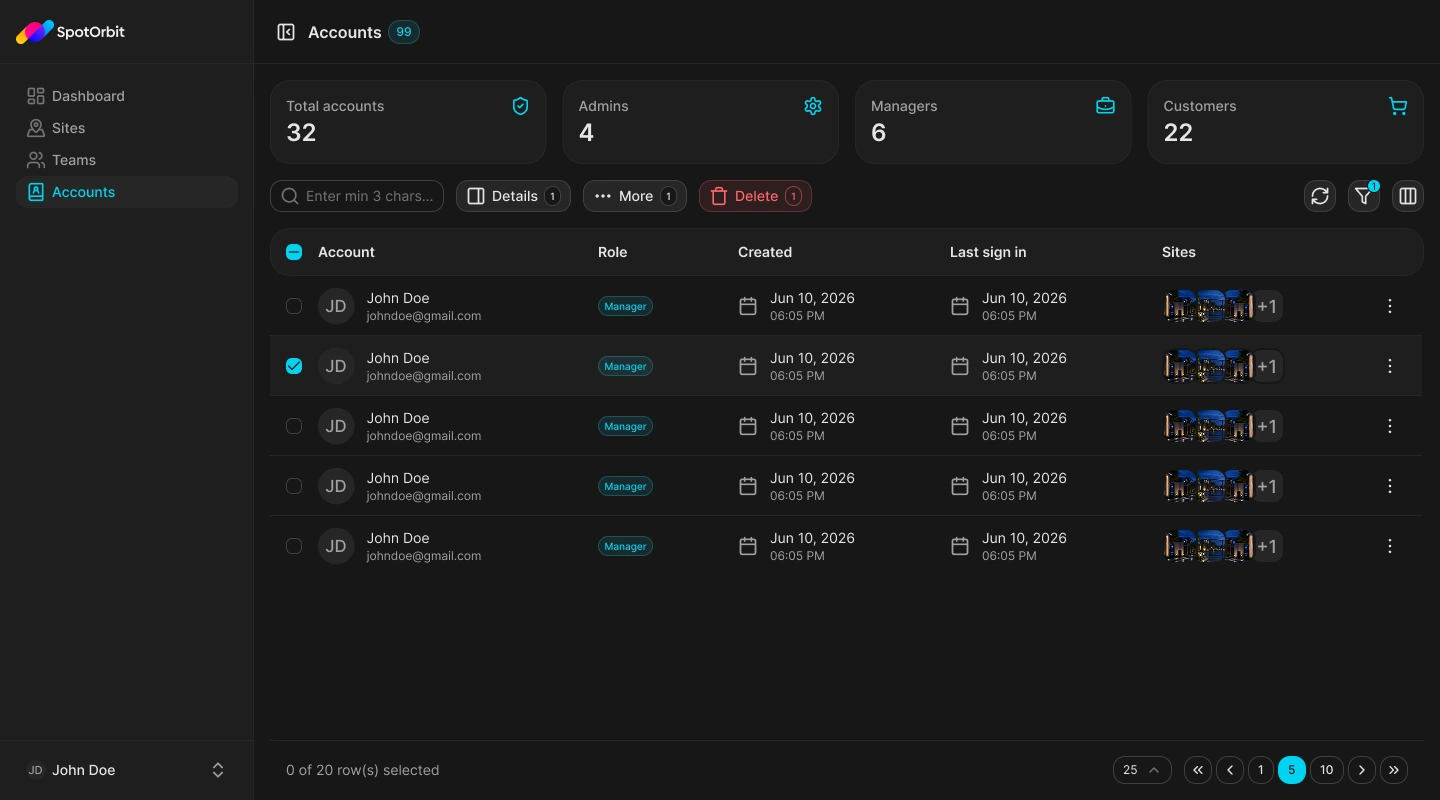Go to the previous page
1440x800 pixels.
[1230, 770]
